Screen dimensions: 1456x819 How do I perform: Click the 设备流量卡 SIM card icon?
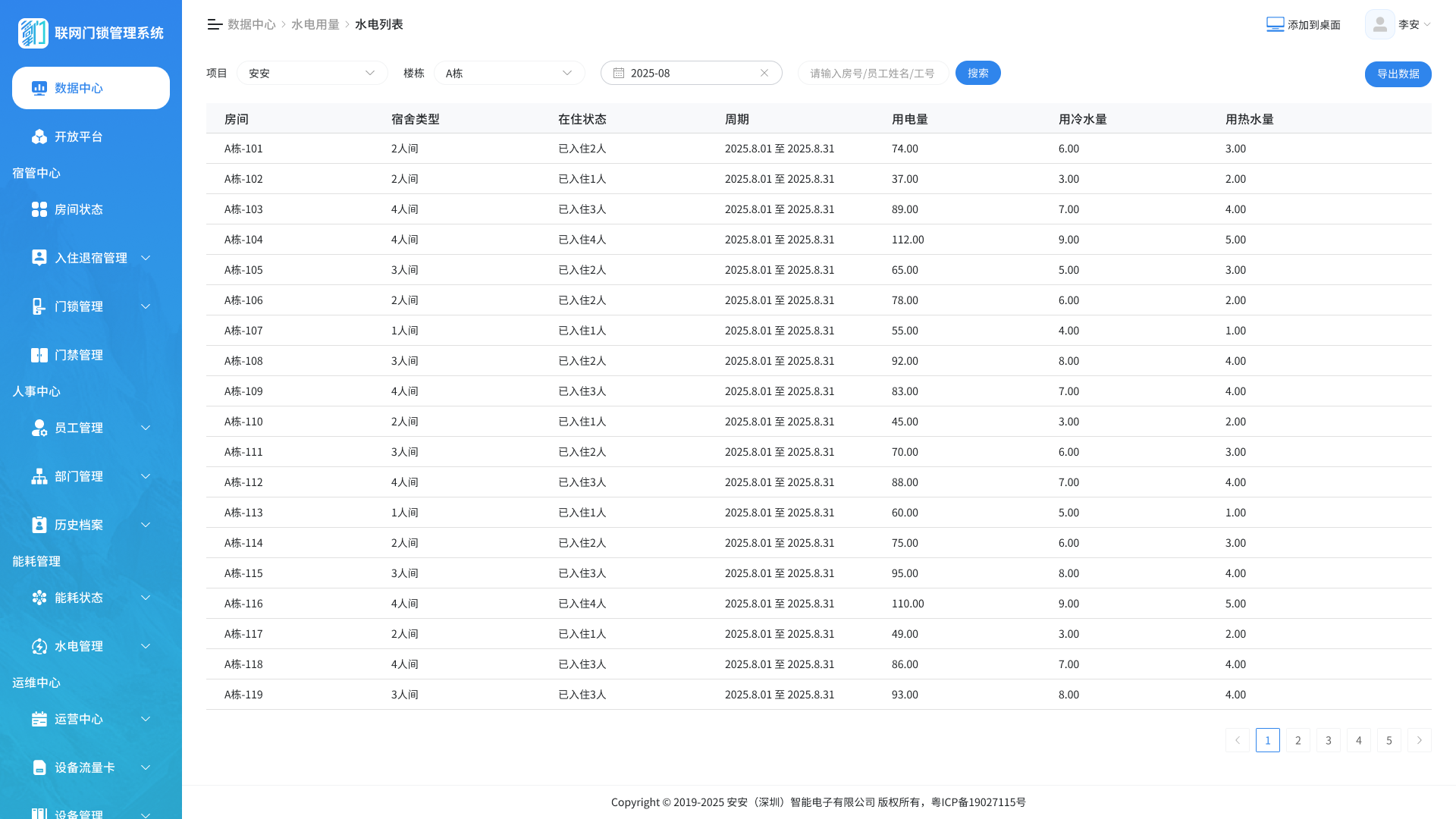[39, 767]
